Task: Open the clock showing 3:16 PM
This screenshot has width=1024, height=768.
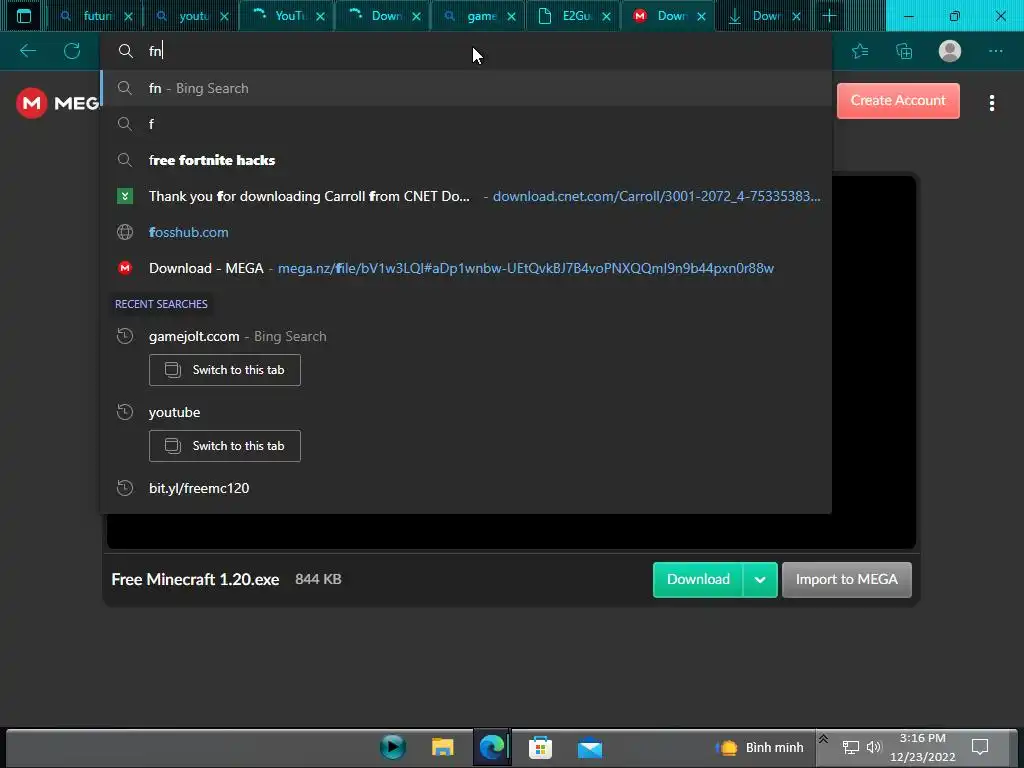Action: click(x=922, y=747)
